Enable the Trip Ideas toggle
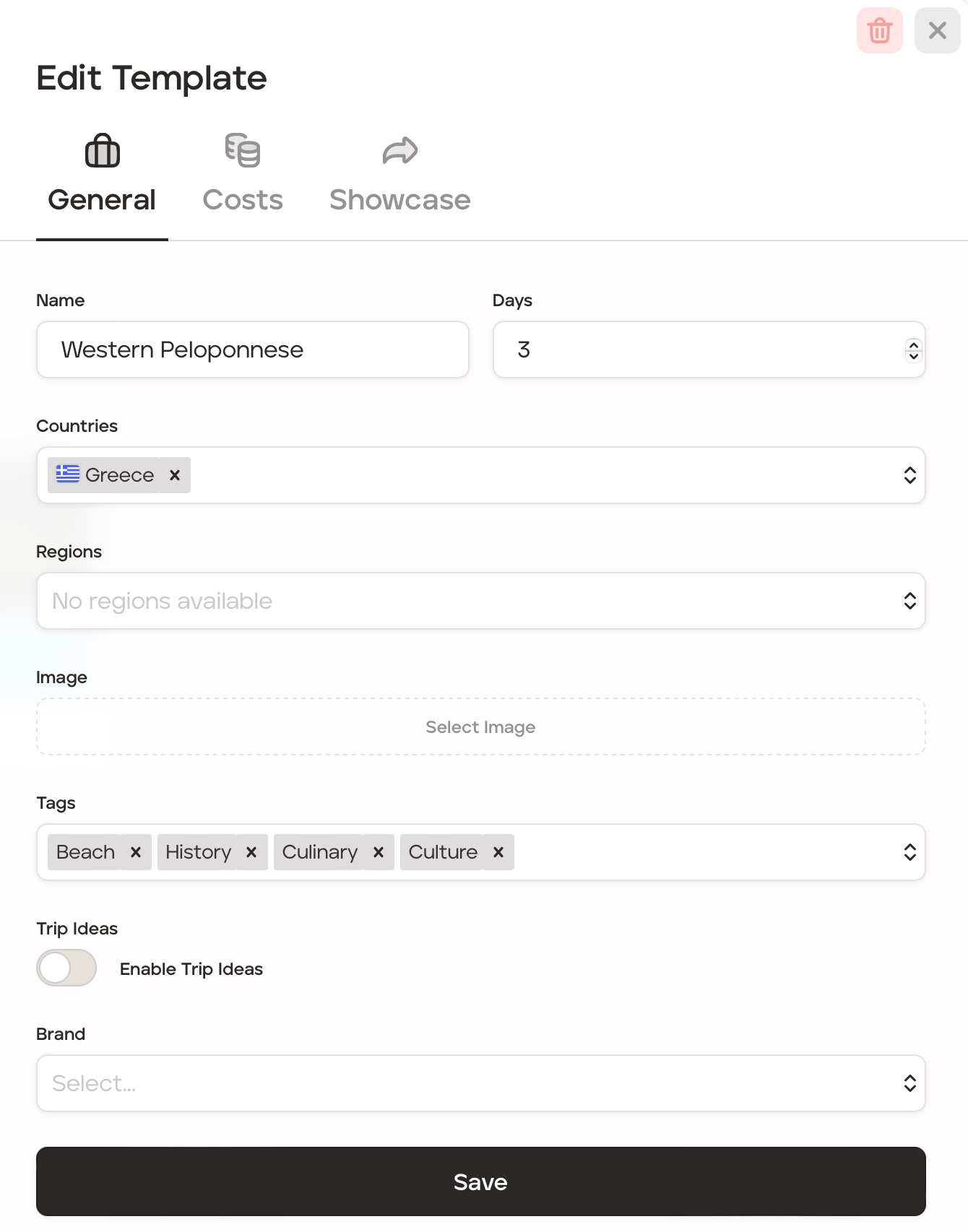Image resolution: width=968 pixels, height=1232 pixels. click(x=66, y=968)
